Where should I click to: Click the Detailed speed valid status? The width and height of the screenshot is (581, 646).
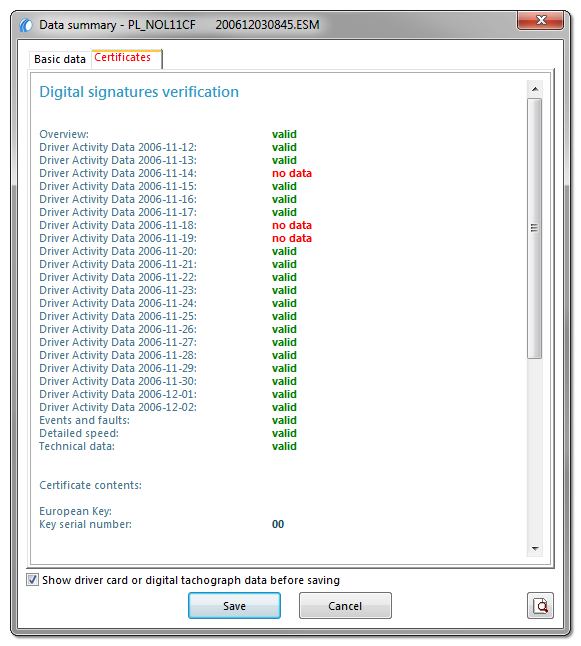(284, 433)
